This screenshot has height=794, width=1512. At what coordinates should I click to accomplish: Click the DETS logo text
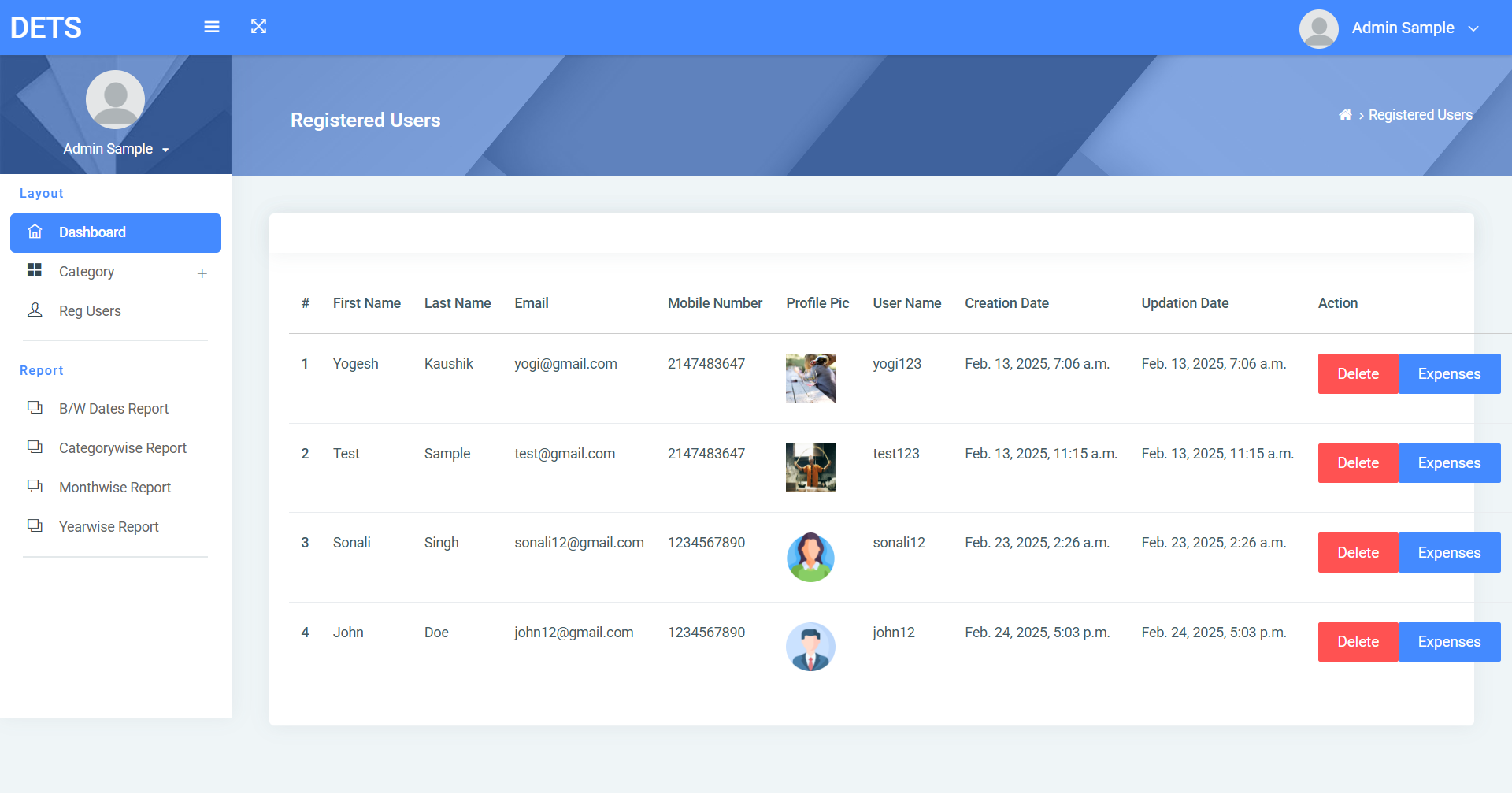(x=46, y=28)
